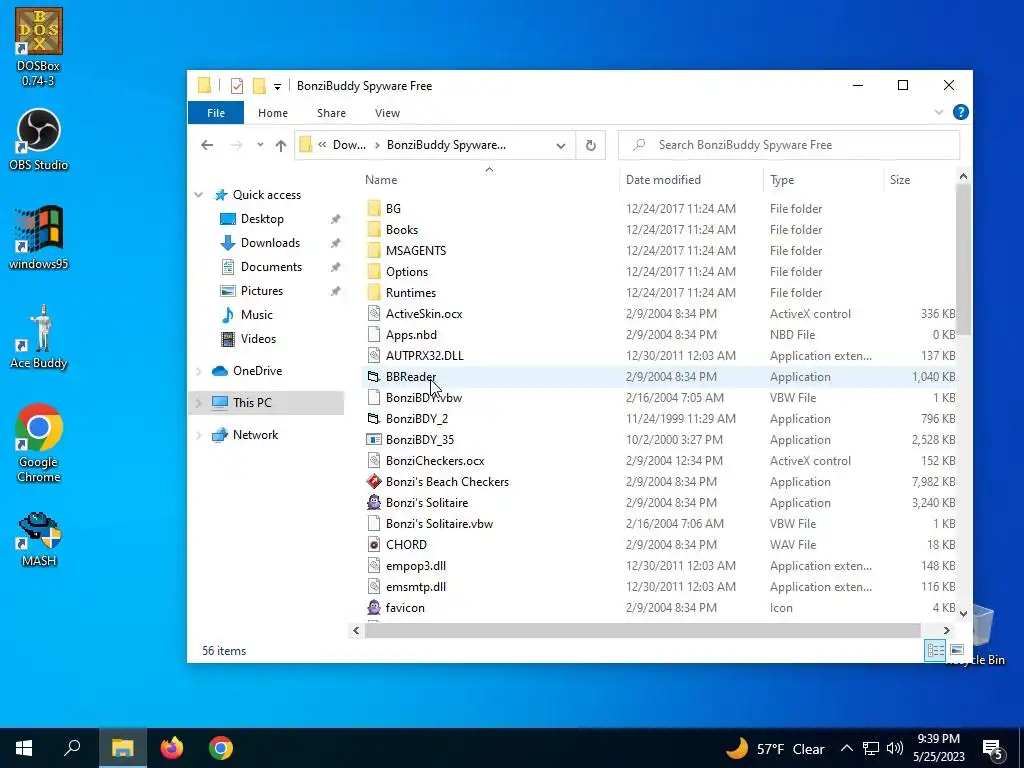Collapse the Quick access tree node
The width and height of the screenshot is (1024, 768).
pyautogui.click(x=199, y=195)
